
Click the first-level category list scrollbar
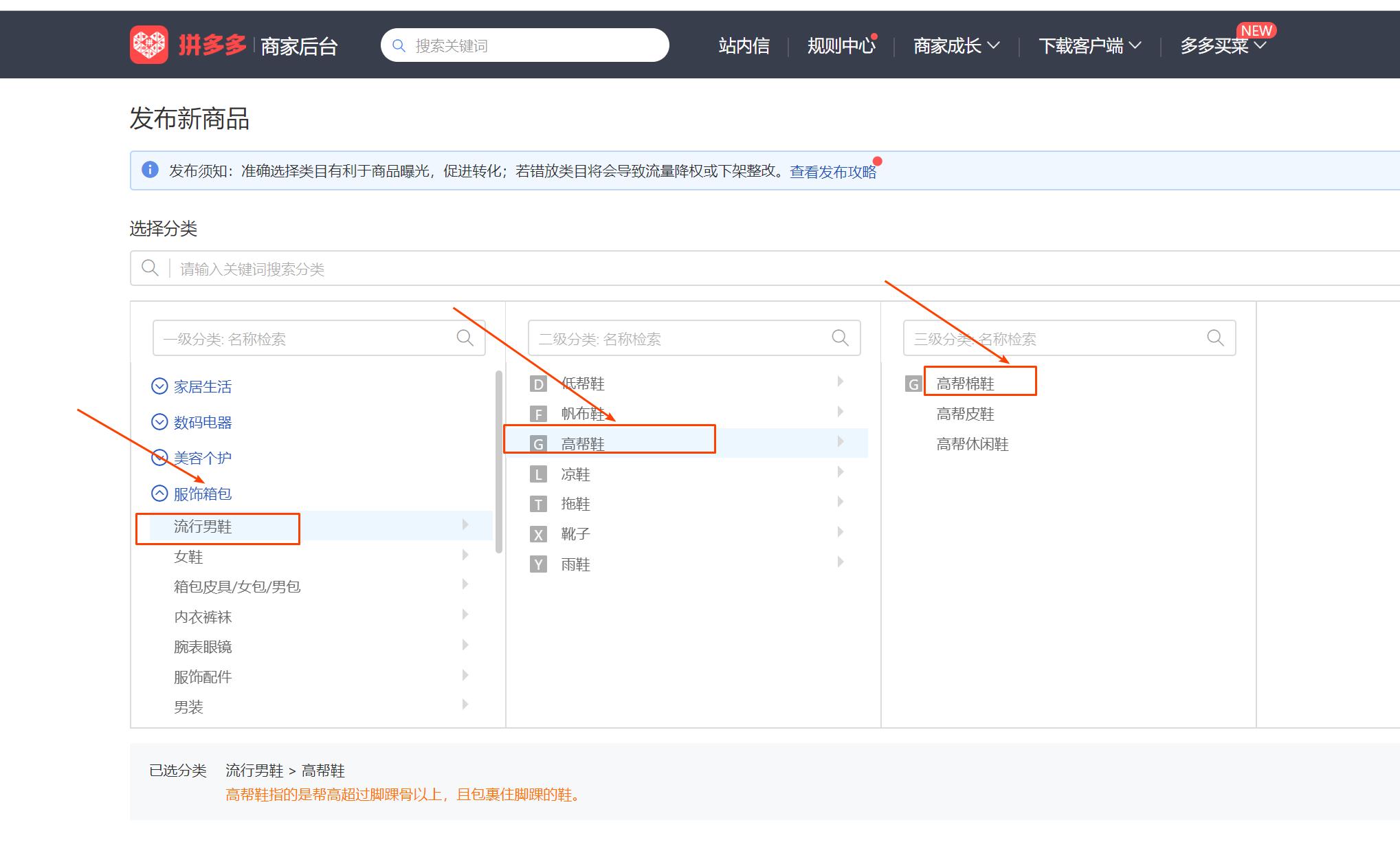[498, 461]
